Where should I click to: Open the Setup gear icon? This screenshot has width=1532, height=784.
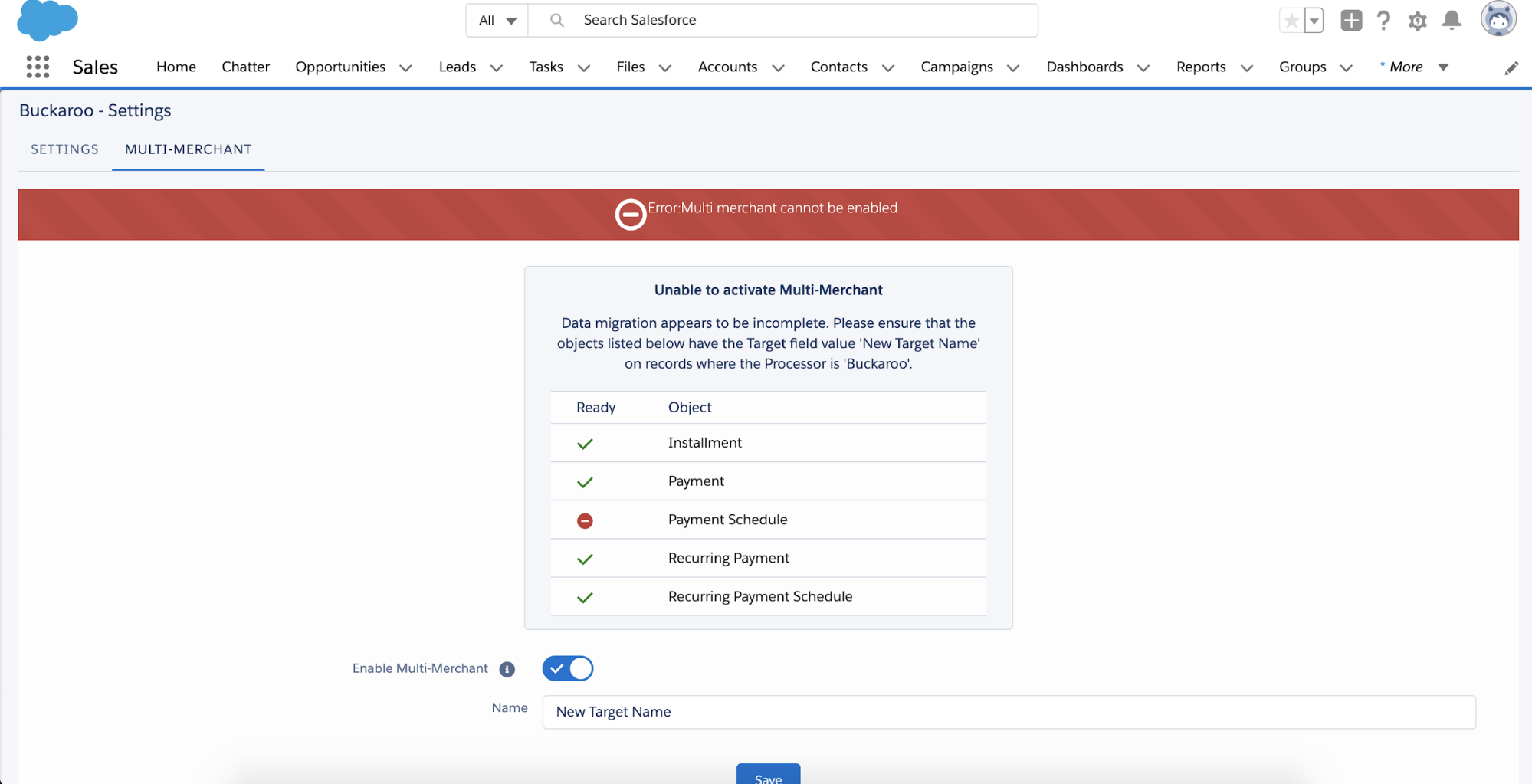[x=1417, y=21]
